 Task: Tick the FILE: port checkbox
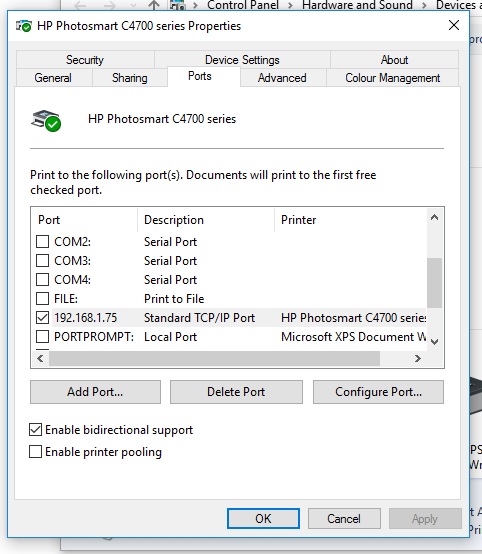(x=43, y=299)
